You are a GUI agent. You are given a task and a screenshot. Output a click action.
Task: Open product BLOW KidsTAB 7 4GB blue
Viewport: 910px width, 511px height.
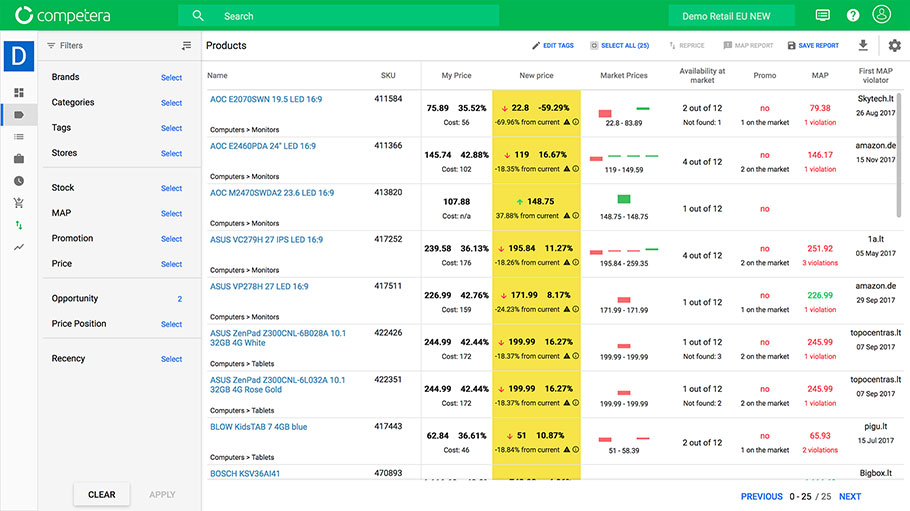point(258,427)
